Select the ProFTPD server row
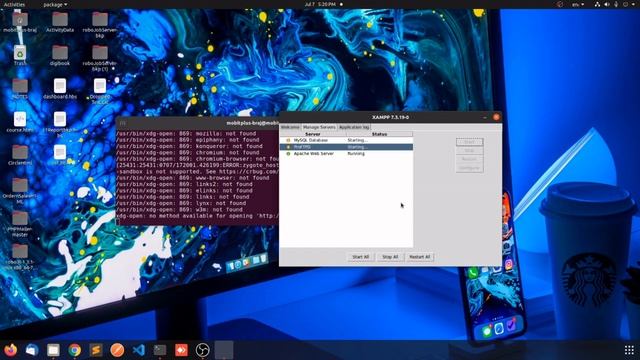The height and width of the screenshot is (360, 640). (x=346, y=147)
